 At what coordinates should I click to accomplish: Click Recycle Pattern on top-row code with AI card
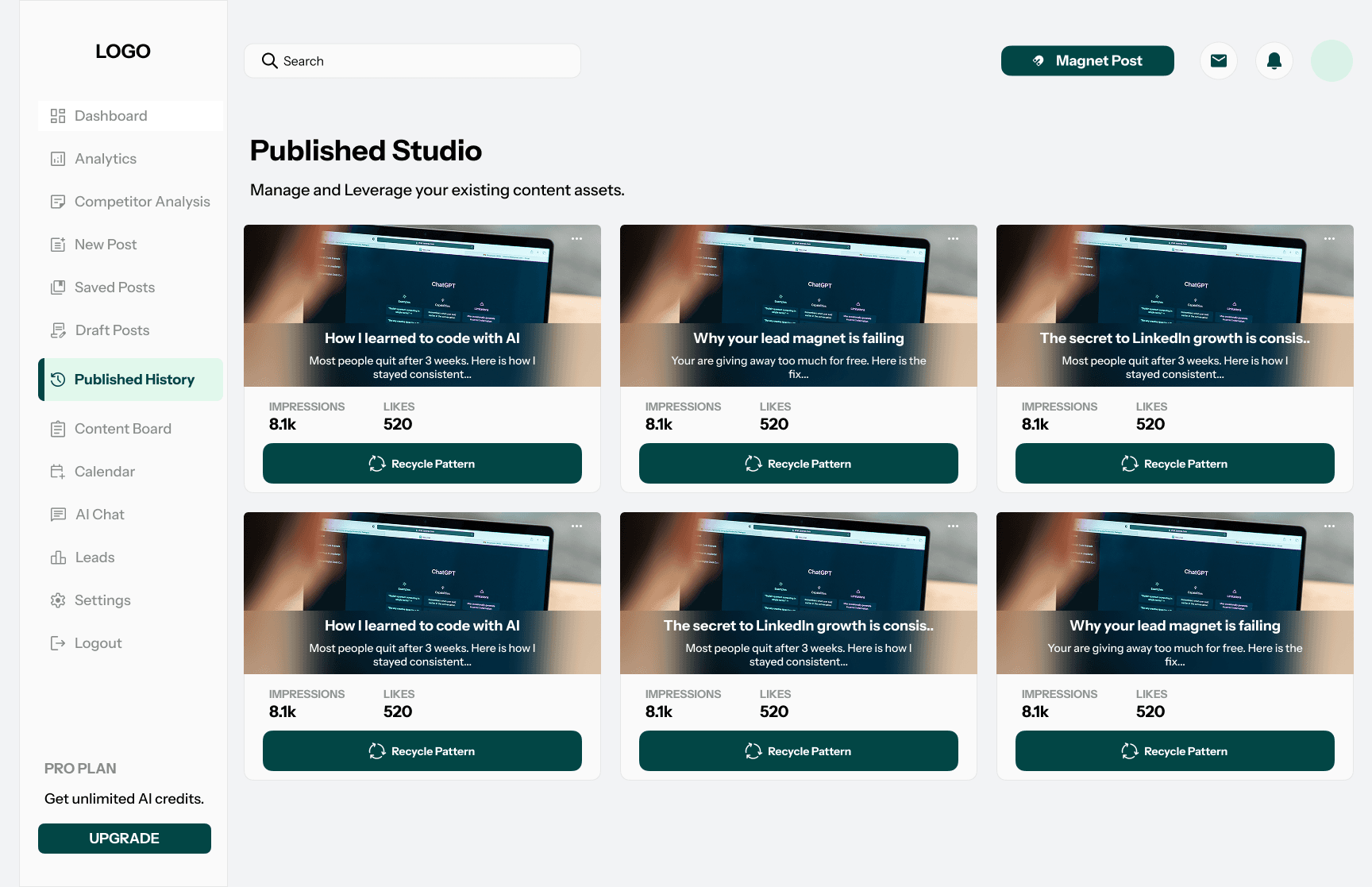pyautogui.click(x=422, y=464)
